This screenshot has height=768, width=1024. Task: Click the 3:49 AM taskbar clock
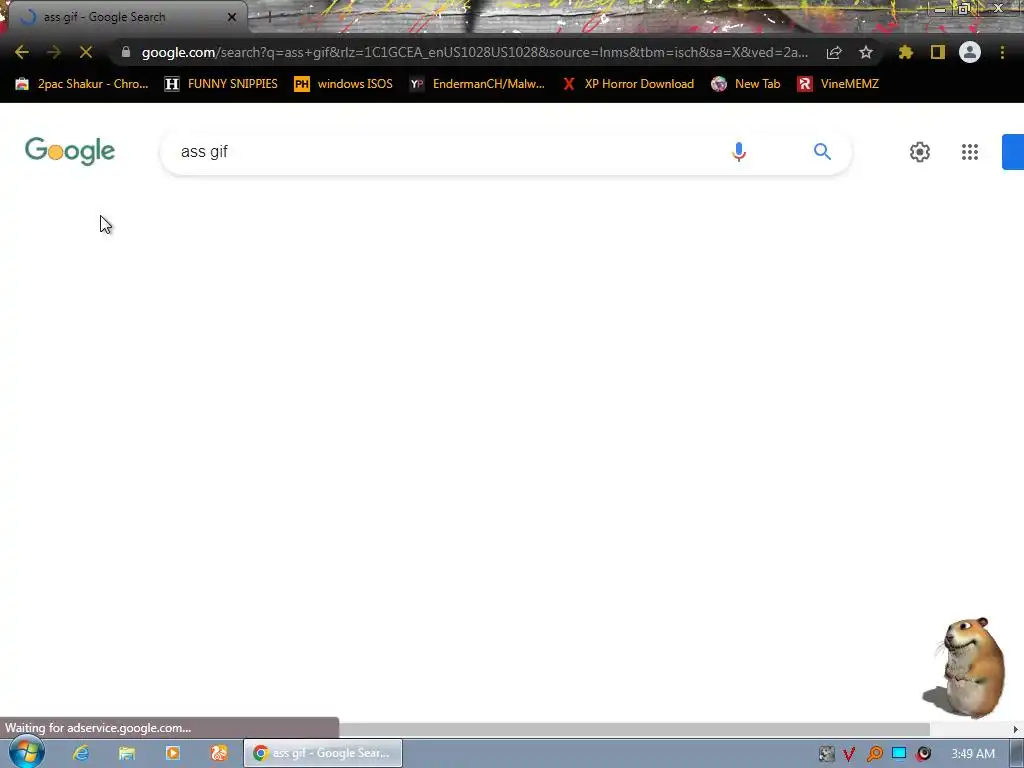(973, 754)
